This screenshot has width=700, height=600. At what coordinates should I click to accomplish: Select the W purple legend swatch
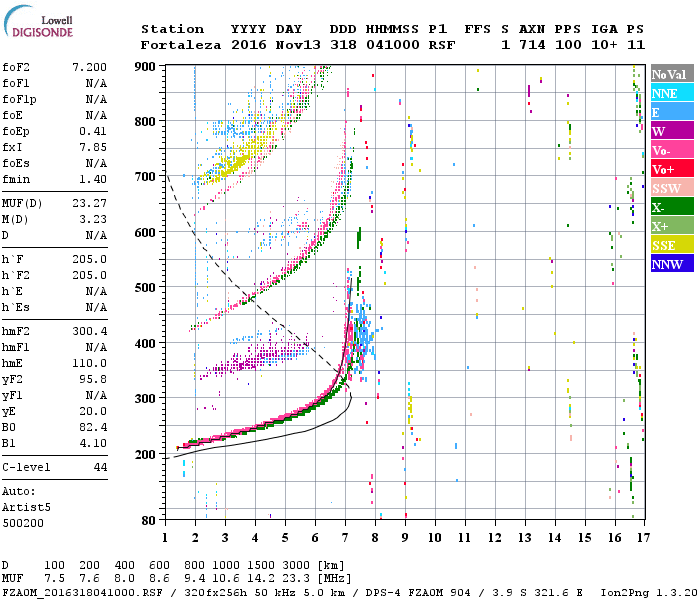point(672,131)
